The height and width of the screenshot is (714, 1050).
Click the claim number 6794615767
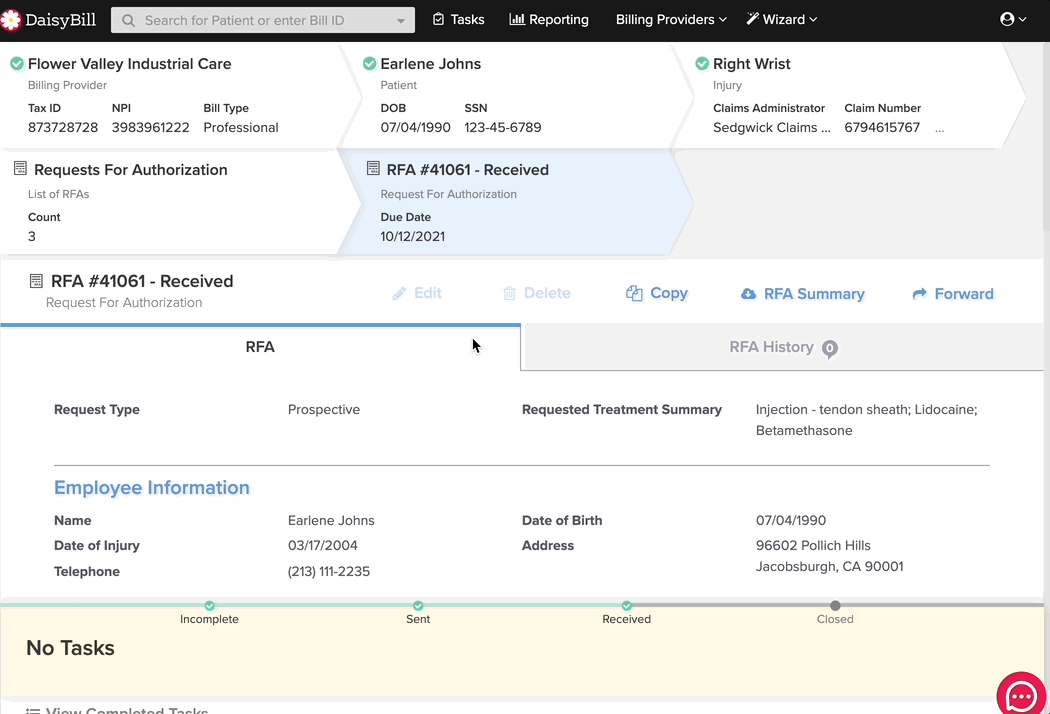[882, 127]
